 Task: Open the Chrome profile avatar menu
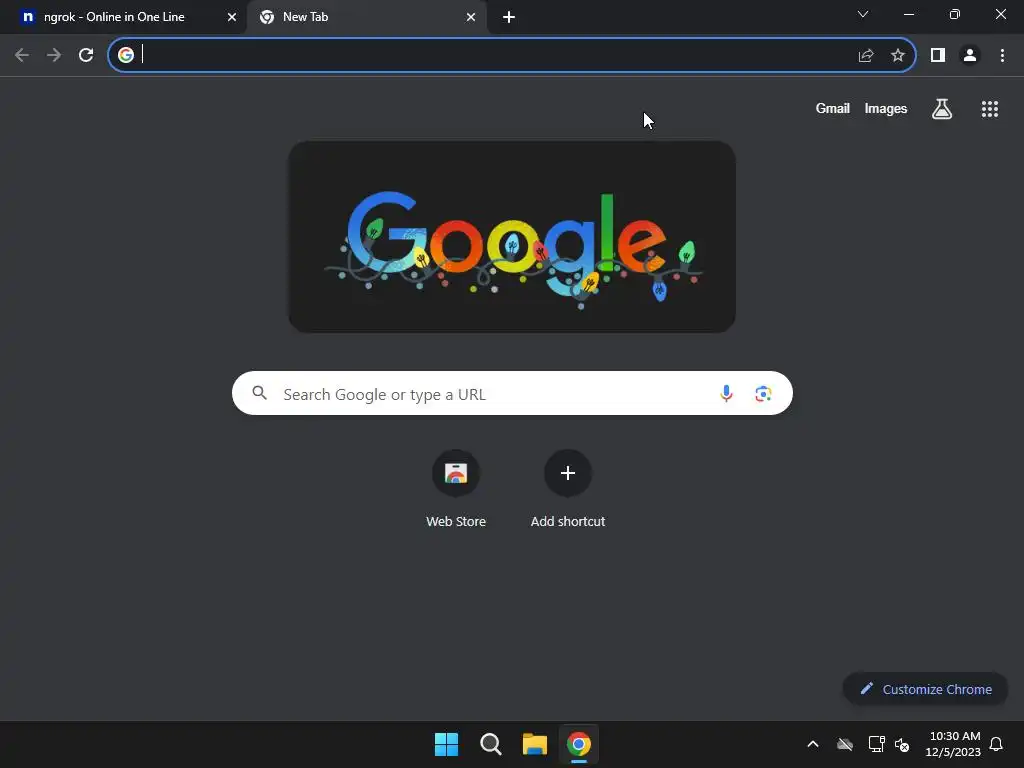[x=970, y=56]
